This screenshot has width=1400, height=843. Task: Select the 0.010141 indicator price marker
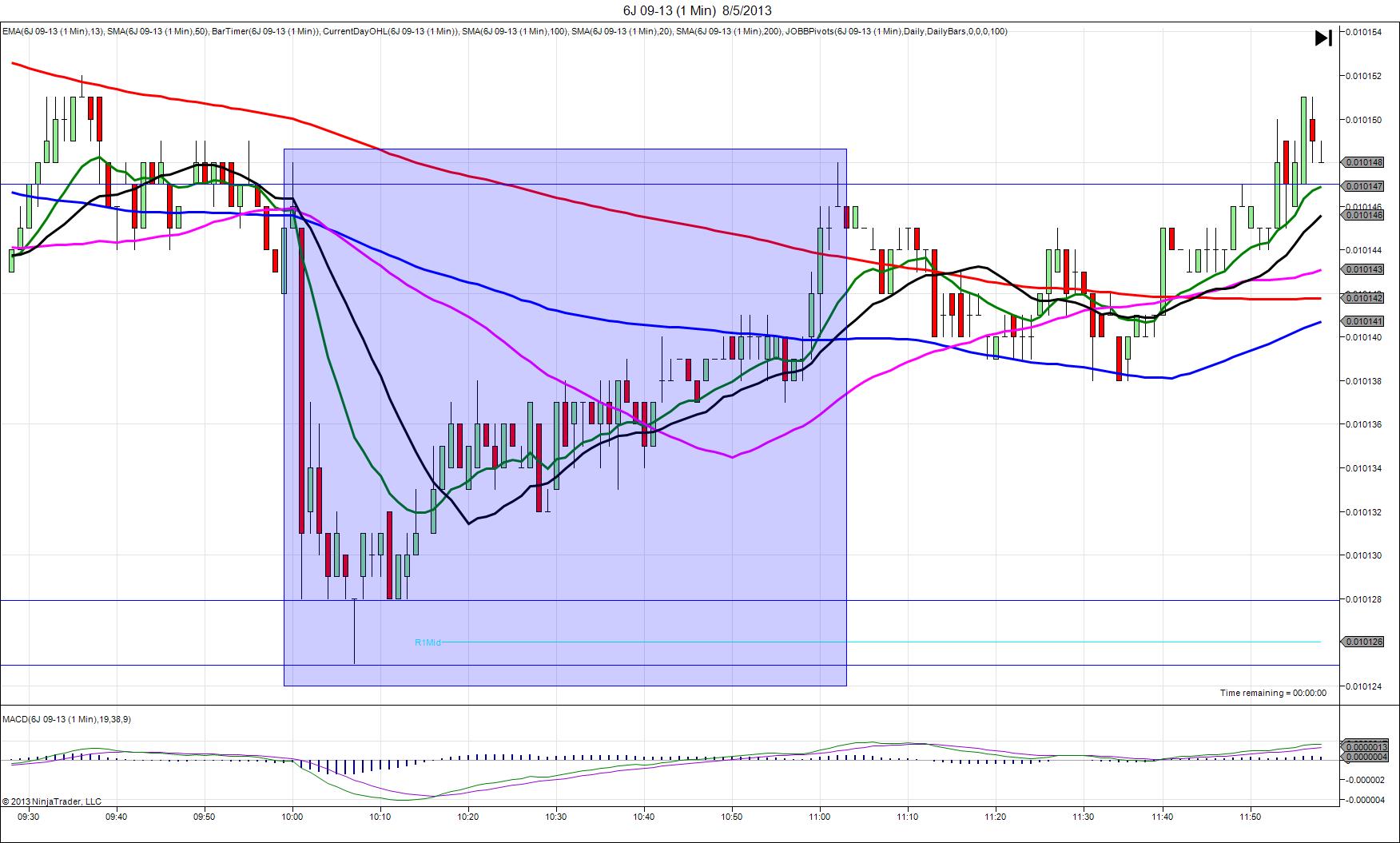tap(1362, 321)
